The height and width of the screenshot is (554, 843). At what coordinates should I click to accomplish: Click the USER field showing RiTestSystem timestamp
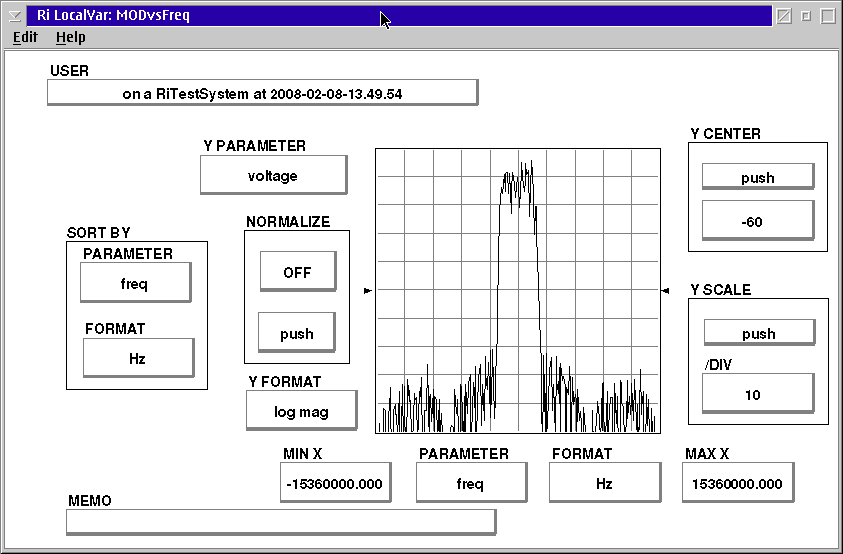pyautogui.click(x=262, y=93)
